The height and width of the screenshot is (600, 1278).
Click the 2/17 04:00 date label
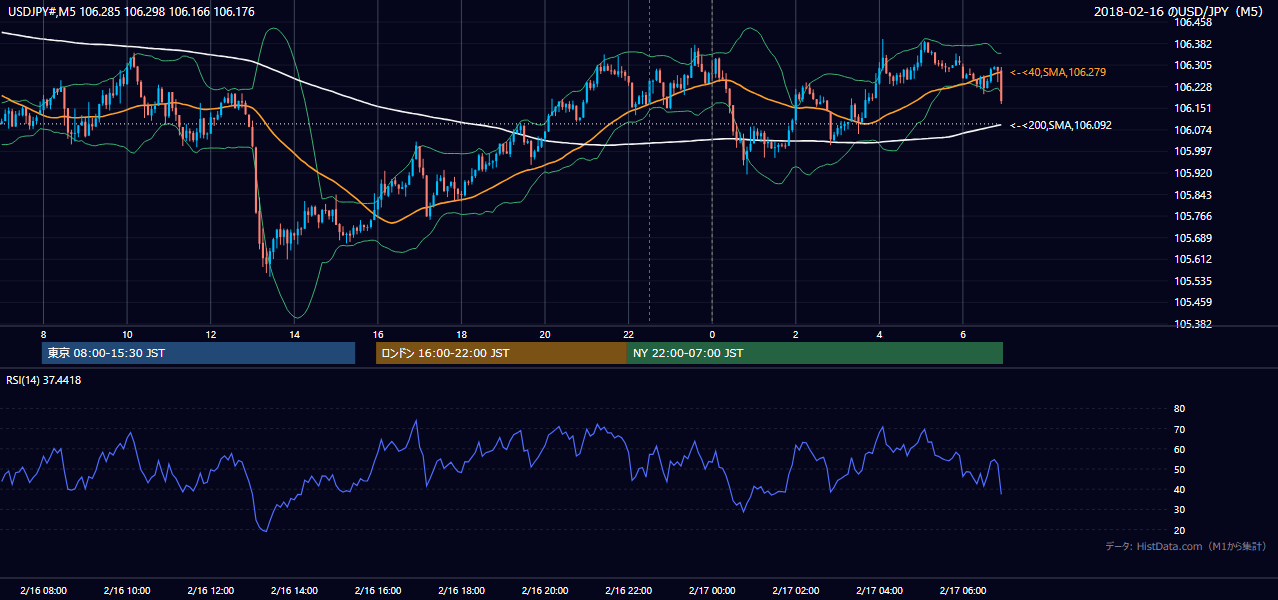(879, 590)
